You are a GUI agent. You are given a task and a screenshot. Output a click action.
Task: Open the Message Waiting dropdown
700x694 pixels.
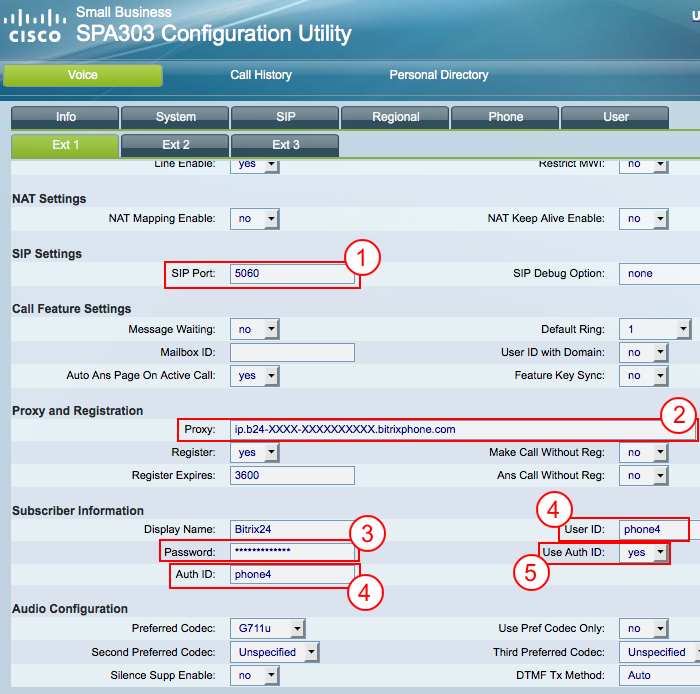click(x=255, y=329)
